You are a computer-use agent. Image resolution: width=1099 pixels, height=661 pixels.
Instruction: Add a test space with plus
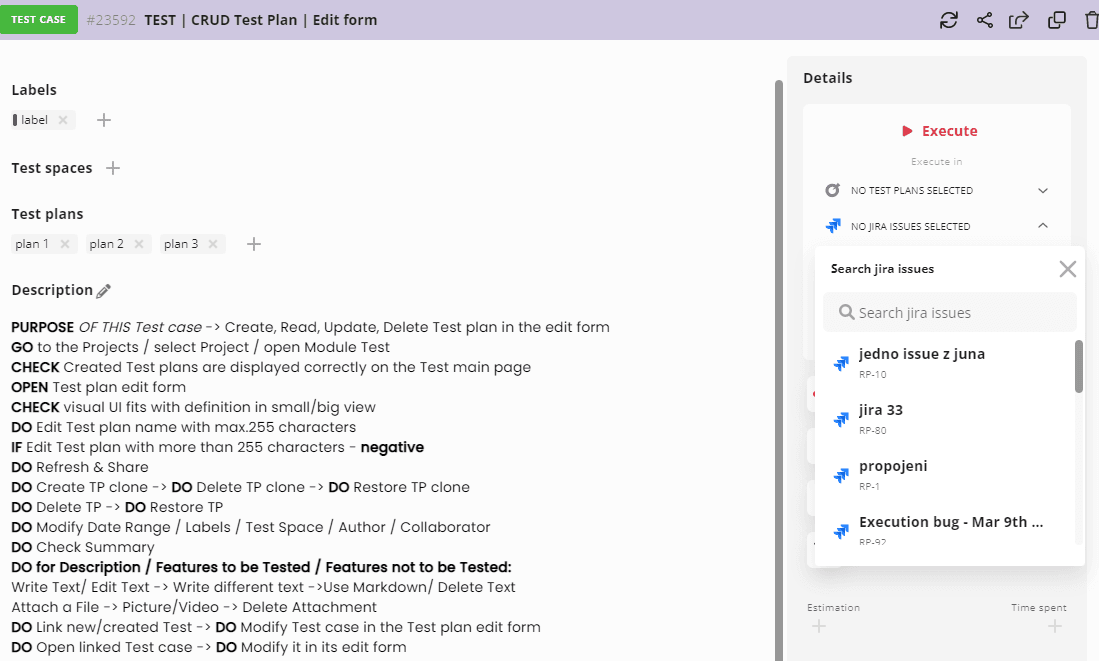tap(113, 168)
